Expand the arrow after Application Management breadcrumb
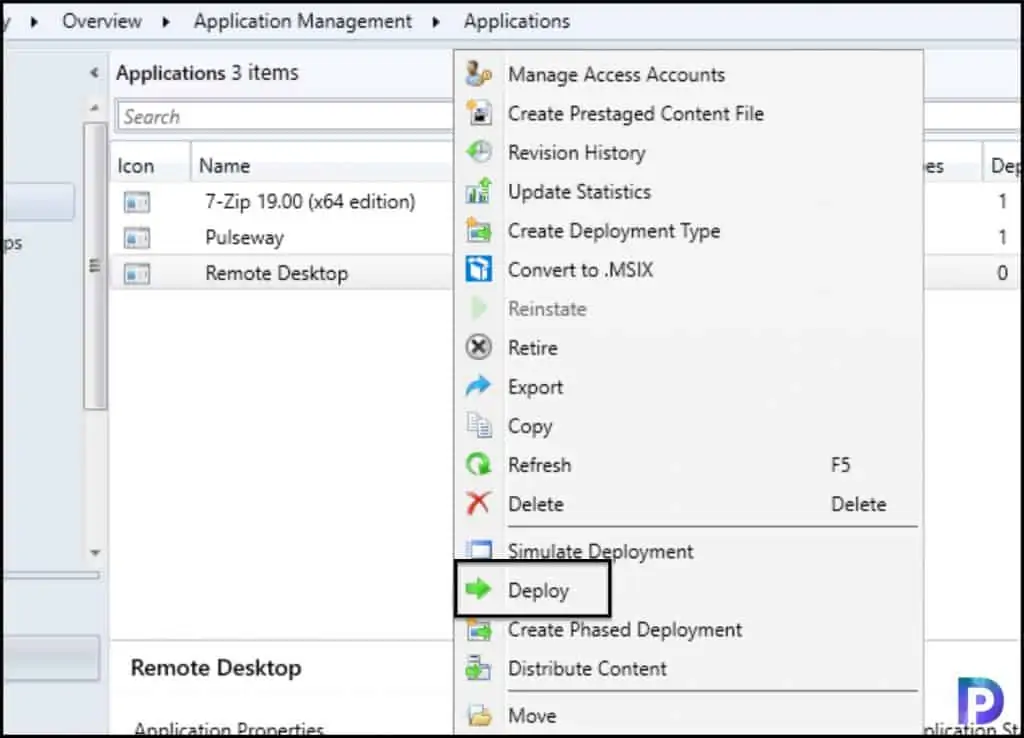The height and width of the screenshot is (738, 1024). [x=436, y=22]
